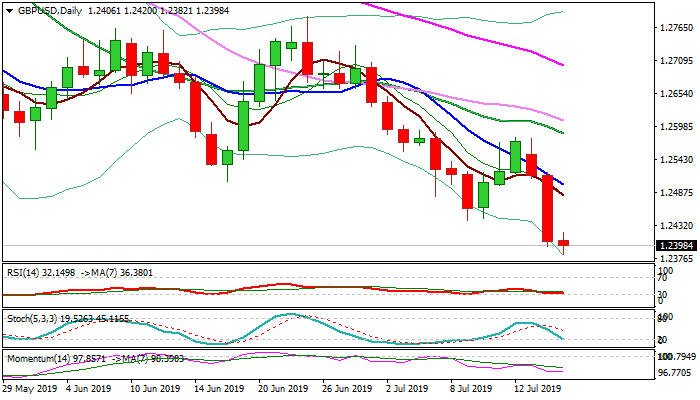Screen dimensions: 700x400
Task: Click the 1.23765 price scale value
Action: point(677,259)
